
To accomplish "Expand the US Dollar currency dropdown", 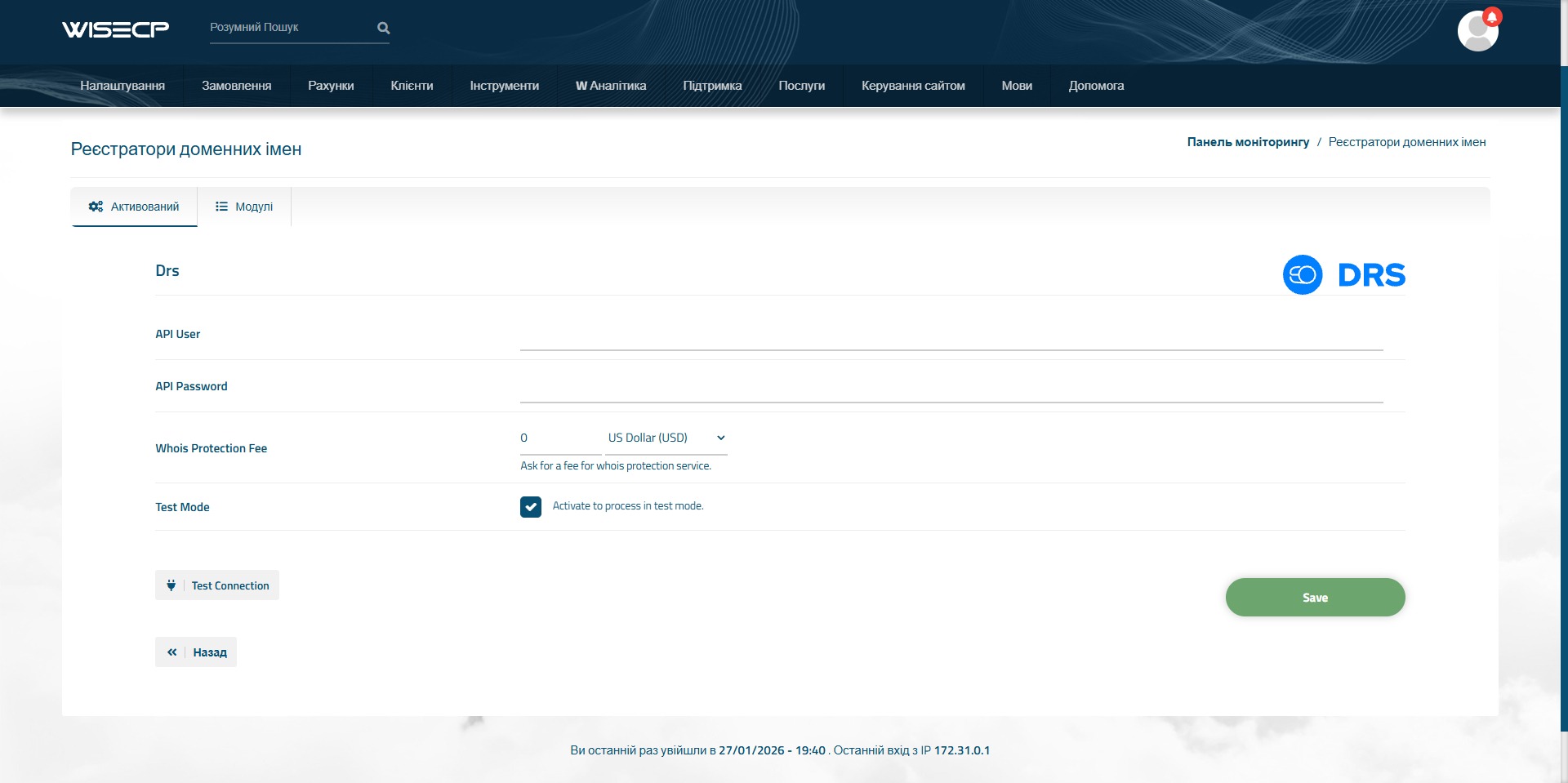I will point(666,438).
